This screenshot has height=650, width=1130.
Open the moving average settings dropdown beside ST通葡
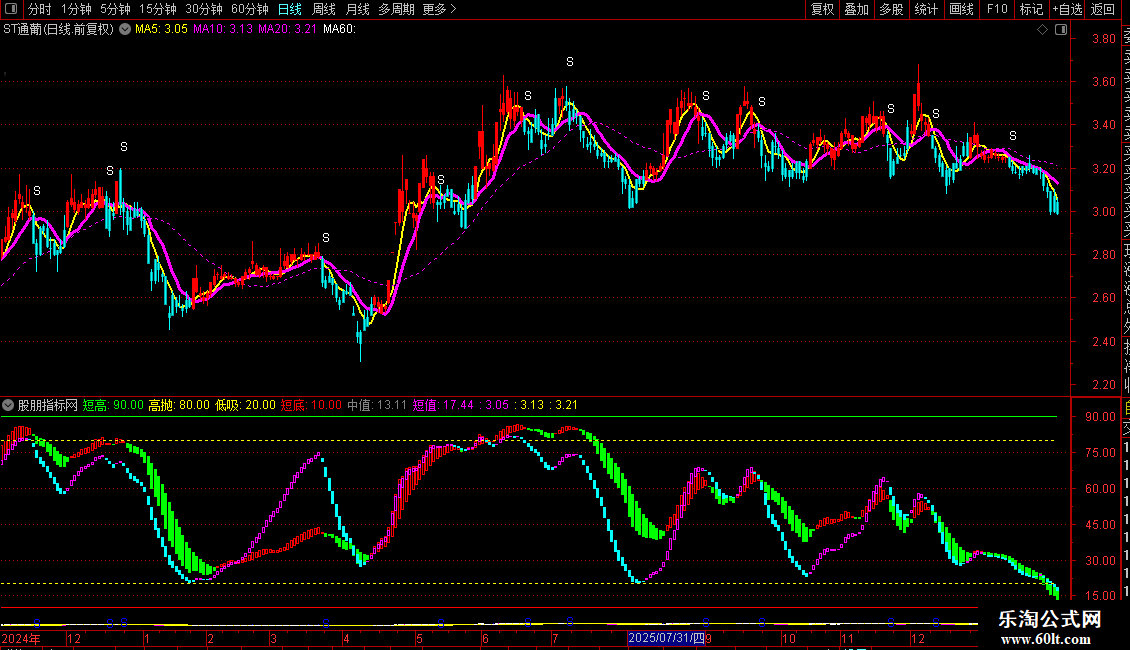coord(125,29)
